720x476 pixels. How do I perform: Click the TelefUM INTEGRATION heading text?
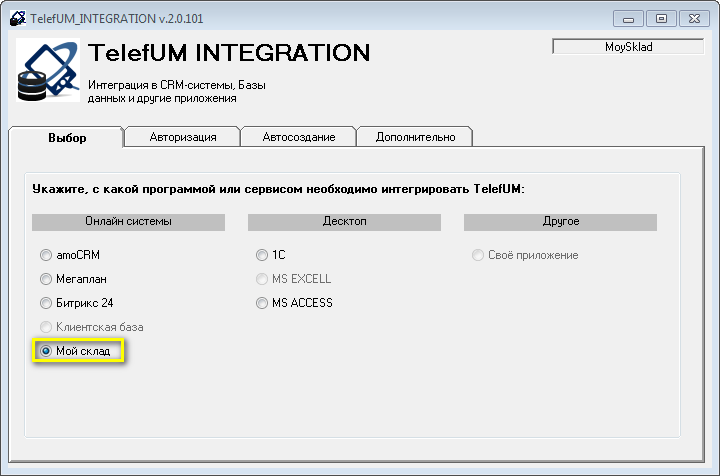pyautogui.click(x=229, y=52)
